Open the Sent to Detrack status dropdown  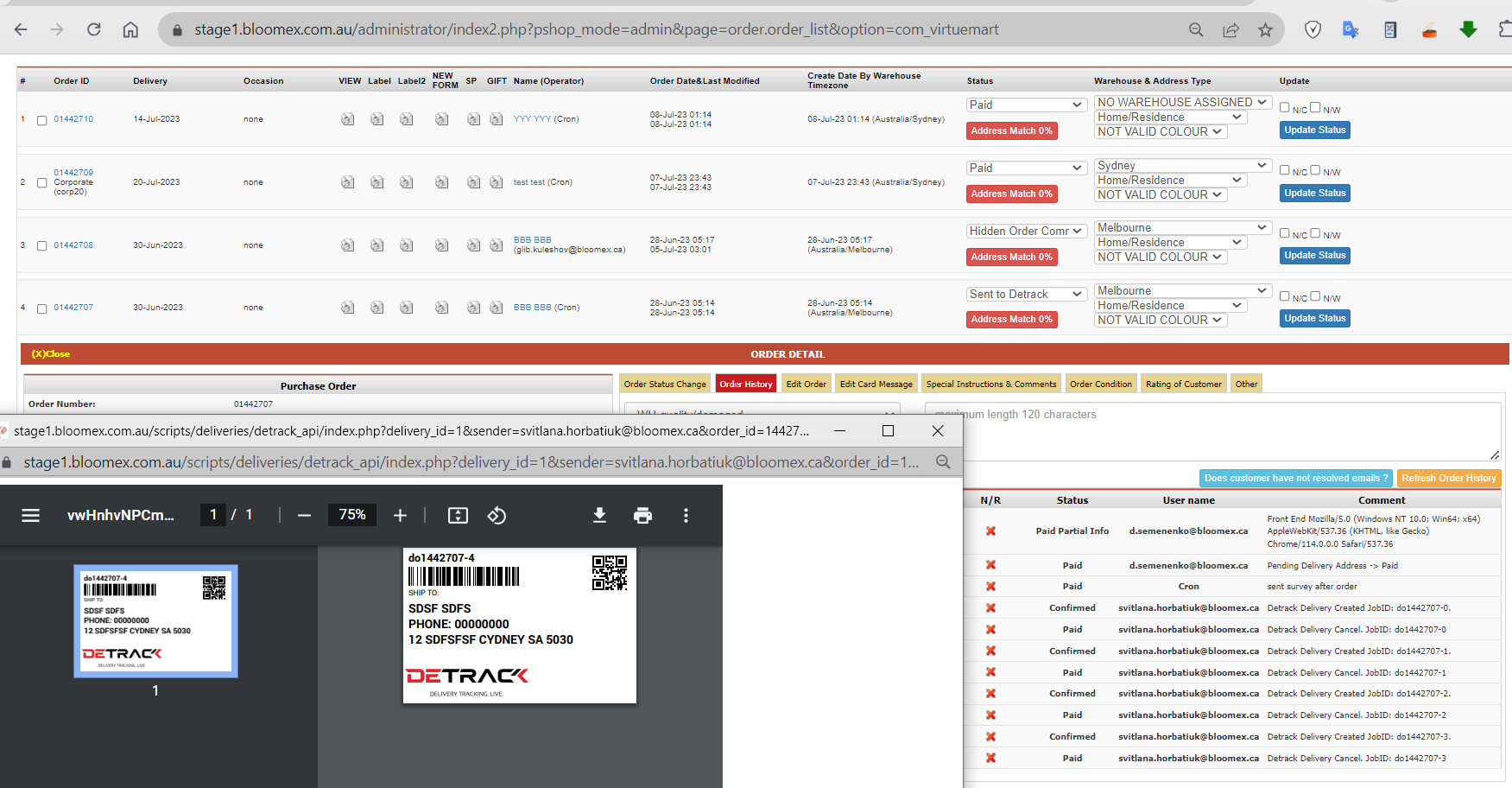(1025, 294)
